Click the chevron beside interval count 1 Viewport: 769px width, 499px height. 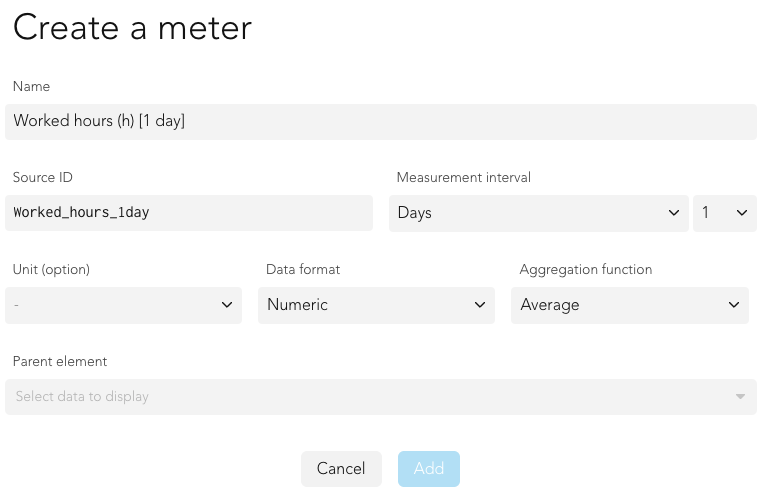click(742, 213)
